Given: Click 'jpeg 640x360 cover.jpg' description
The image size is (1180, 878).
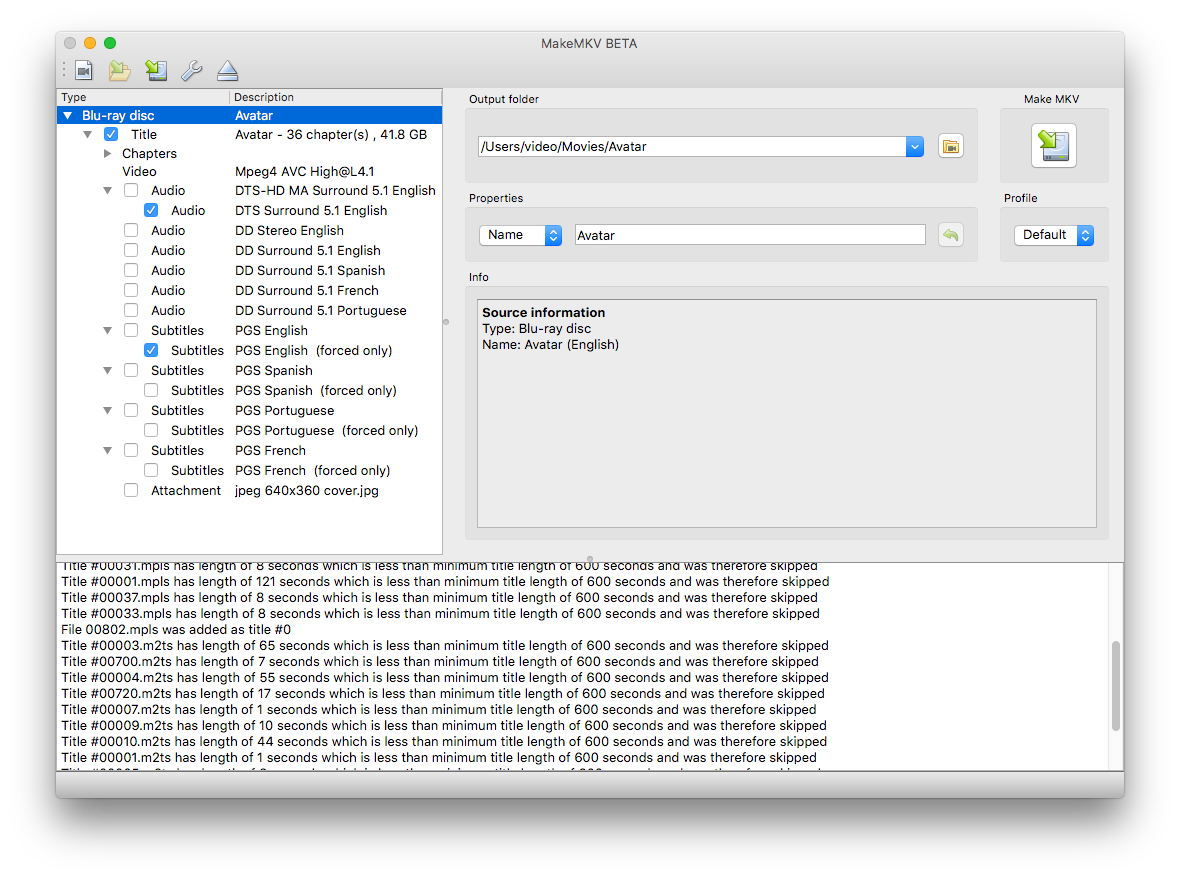Looking at the screenshot, I should tap(306, 491).
